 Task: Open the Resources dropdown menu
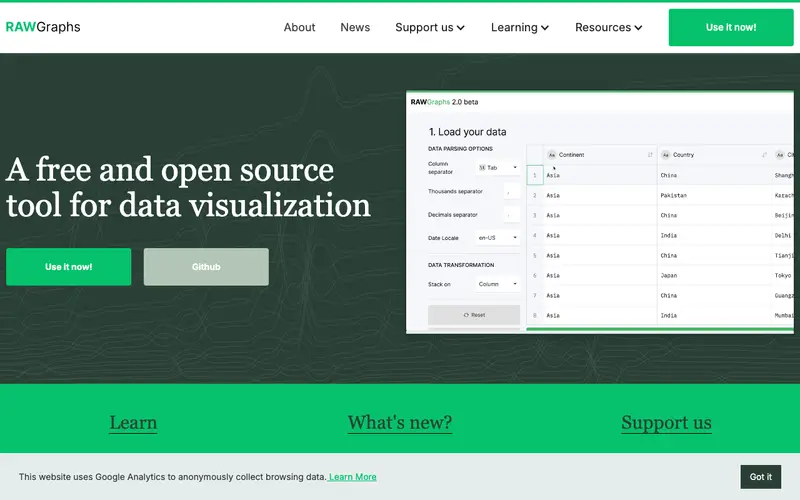[608, 28]
